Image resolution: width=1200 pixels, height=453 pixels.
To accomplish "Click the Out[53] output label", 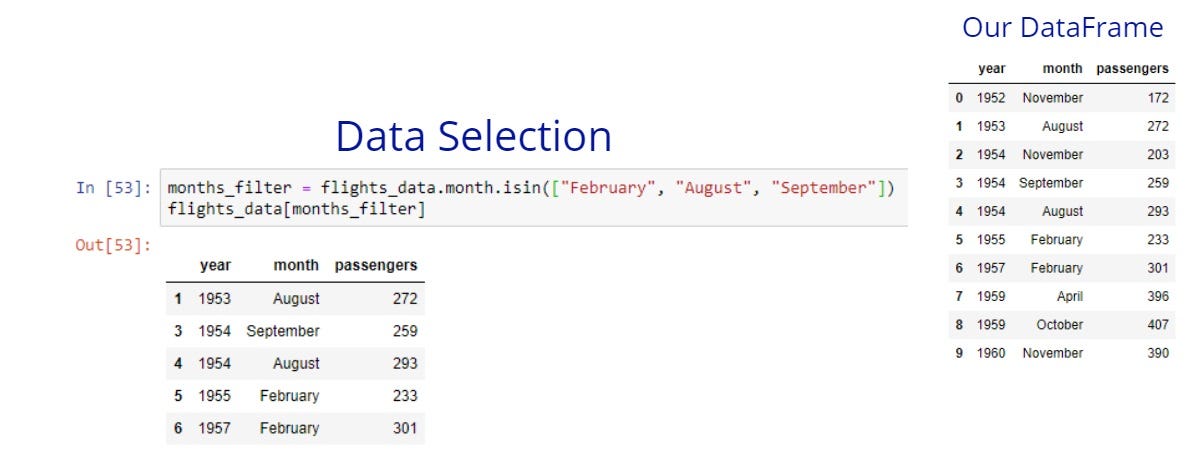I will click(x=113, y=244).
